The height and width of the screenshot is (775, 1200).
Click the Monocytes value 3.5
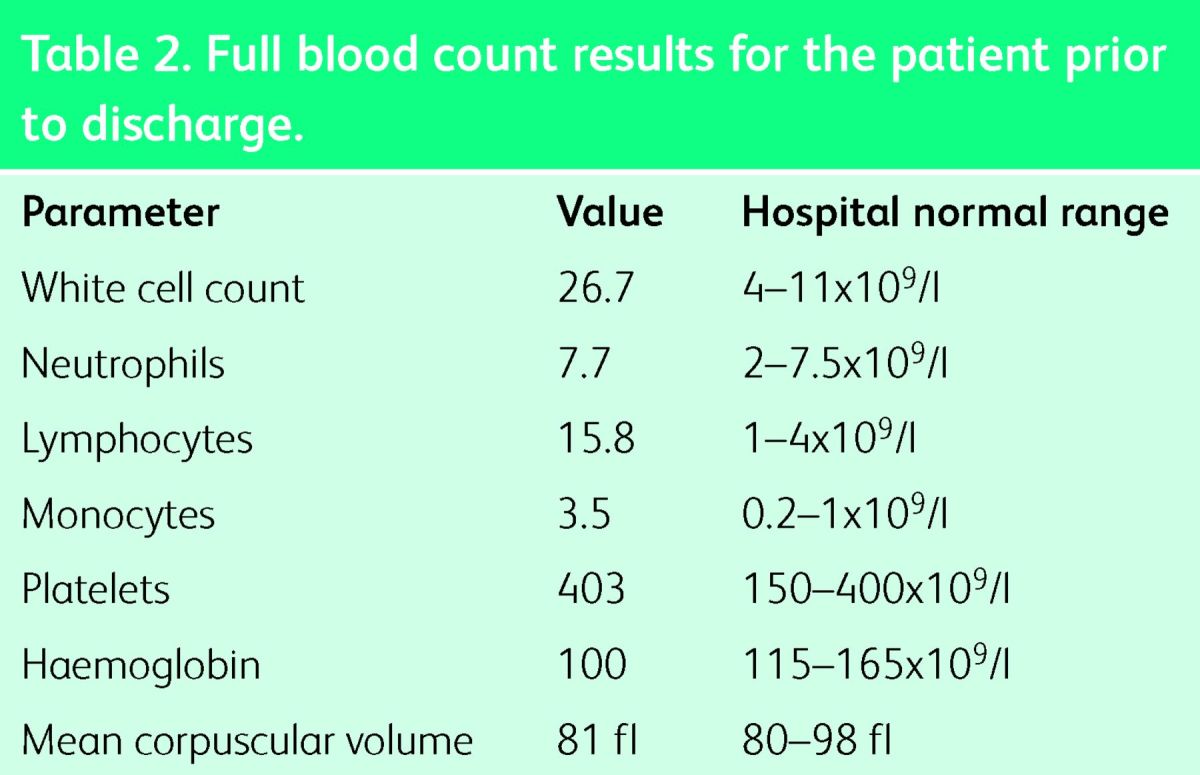click(x=584, y=515)
